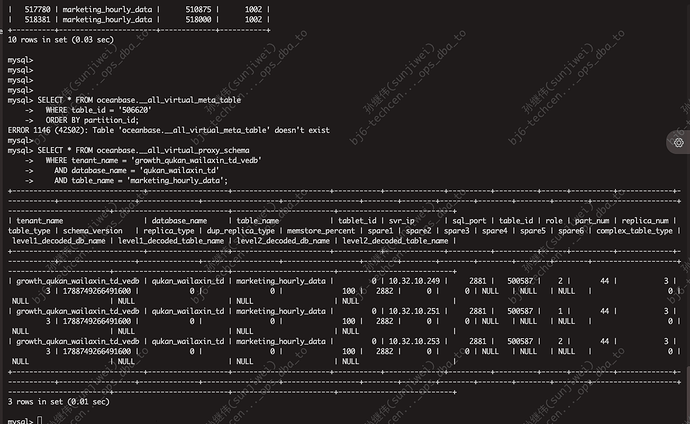Click the server IP 10.32.10.253
Screen dimensions: 690x424
pyautogui.click(x=414, y=341)
